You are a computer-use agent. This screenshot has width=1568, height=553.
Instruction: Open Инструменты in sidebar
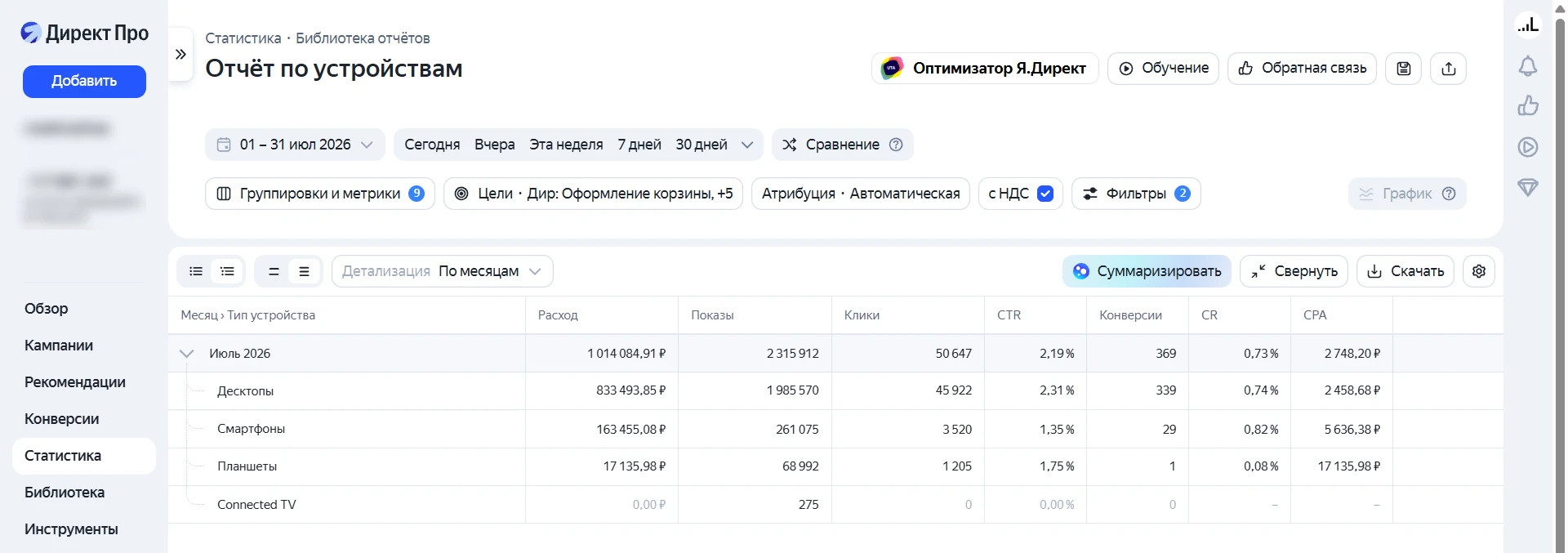[71, 529]
